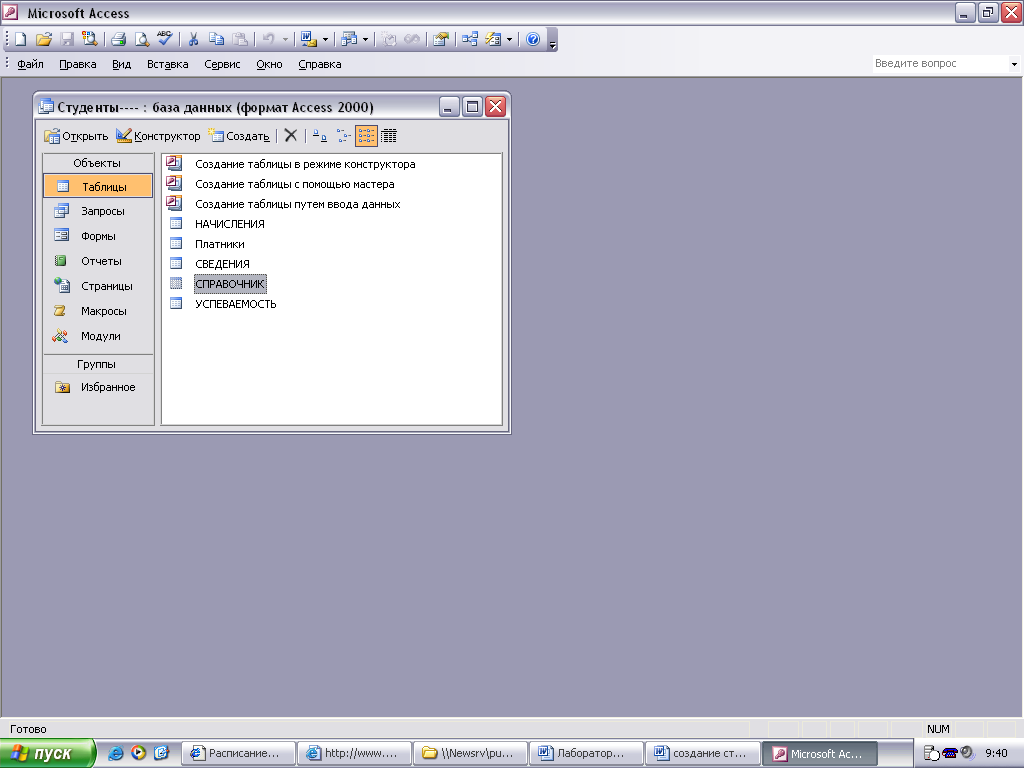Select Модули in Objects pane
This screenshot has height=768, width=1024.
pos(98,336)
